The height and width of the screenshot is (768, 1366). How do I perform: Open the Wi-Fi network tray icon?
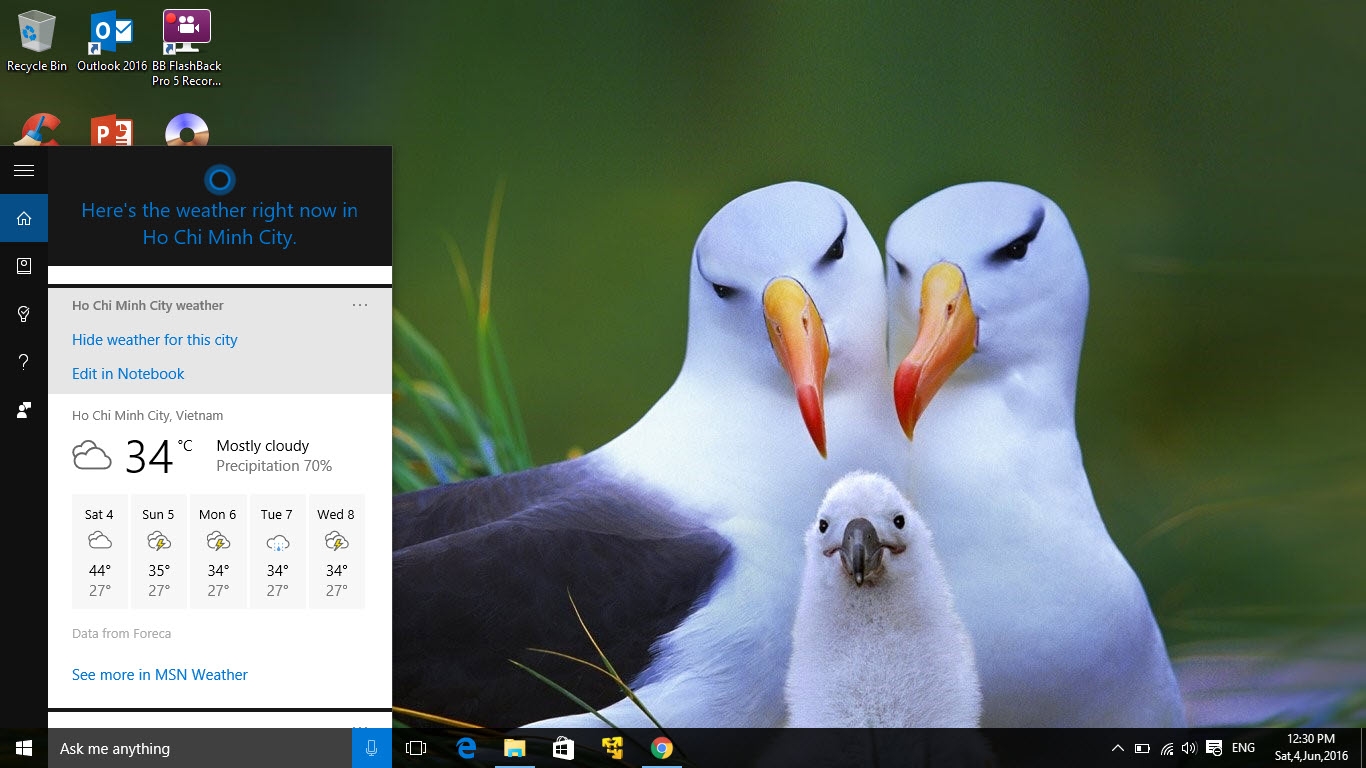1167,748
